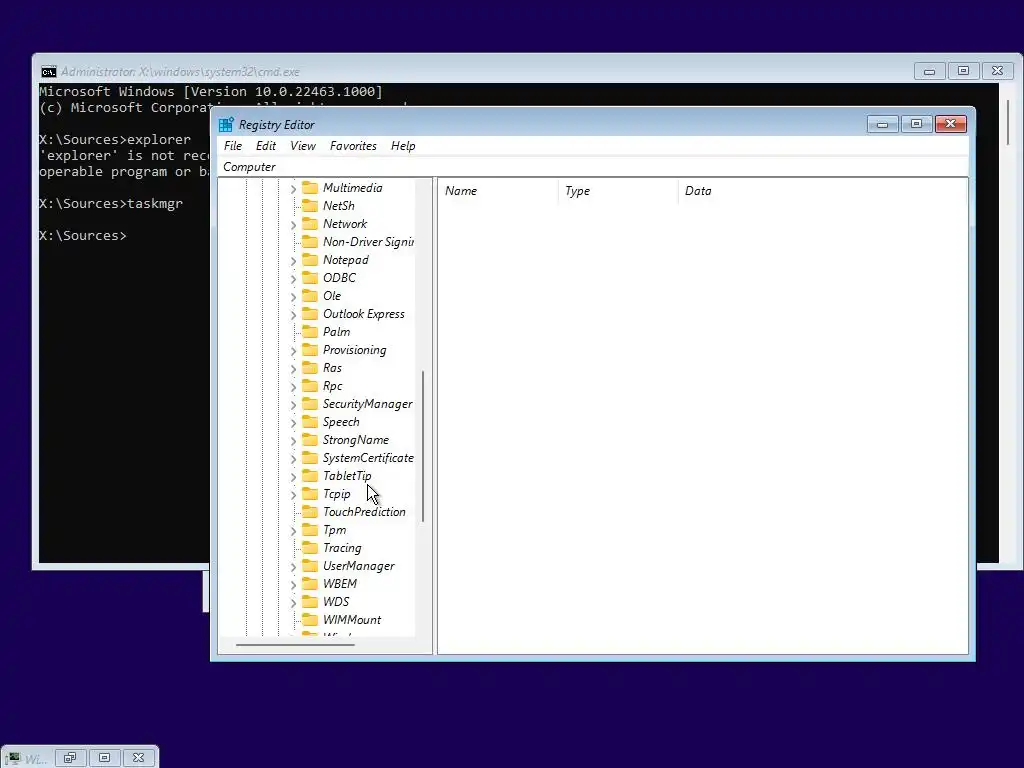Expand the ODBC registry key
The width and height of the screenshot is (1024, 768).
click(293, 279)
